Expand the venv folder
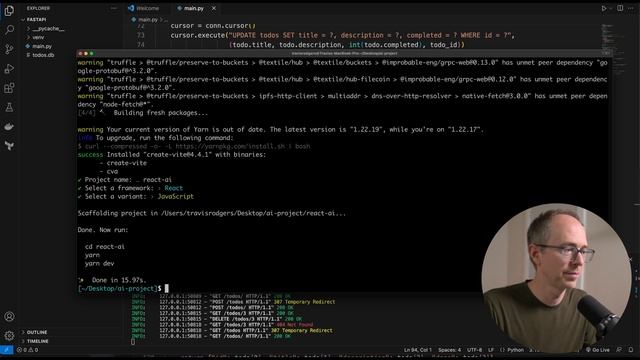This screenshot has height=360, width=640. click(x=38, y=37)
